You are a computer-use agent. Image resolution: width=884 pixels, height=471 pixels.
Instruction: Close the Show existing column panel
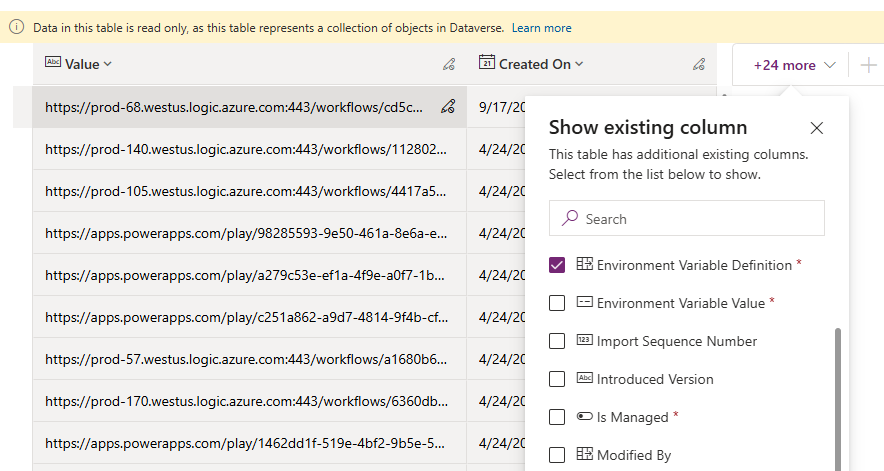click(817, 128)
